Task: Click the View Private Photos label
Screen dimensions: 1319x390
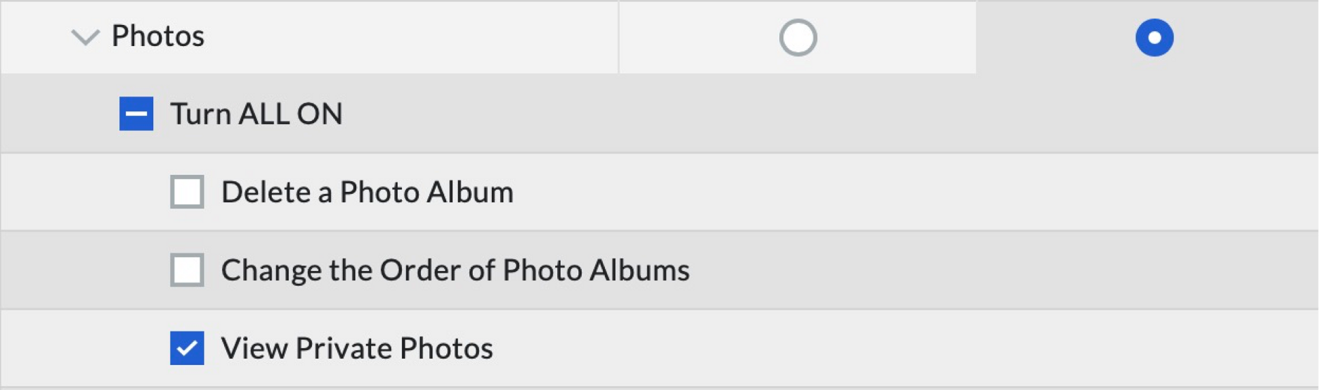Action: tap(357, 348)
